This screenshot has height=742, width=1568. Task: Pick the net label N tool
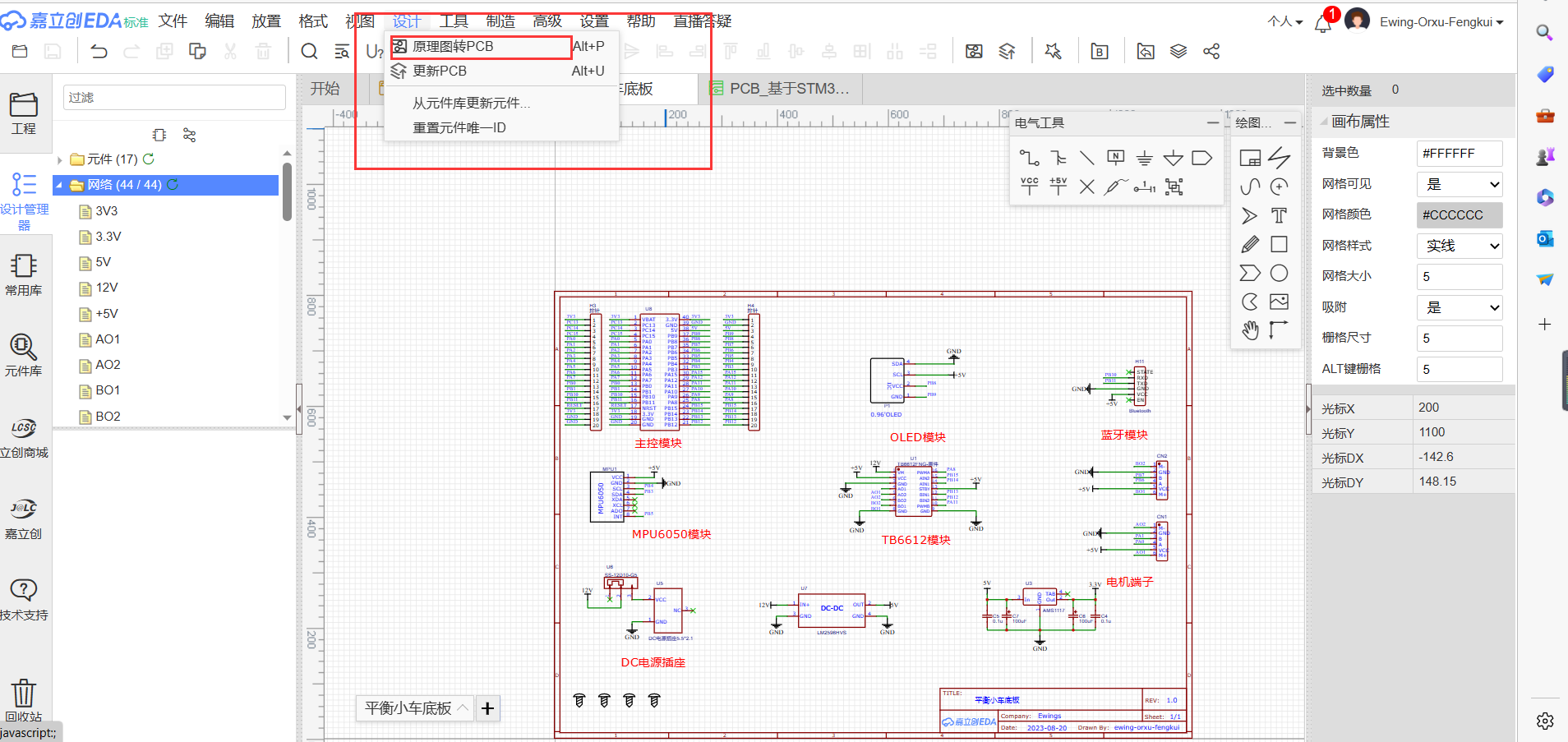(1115, 157)
